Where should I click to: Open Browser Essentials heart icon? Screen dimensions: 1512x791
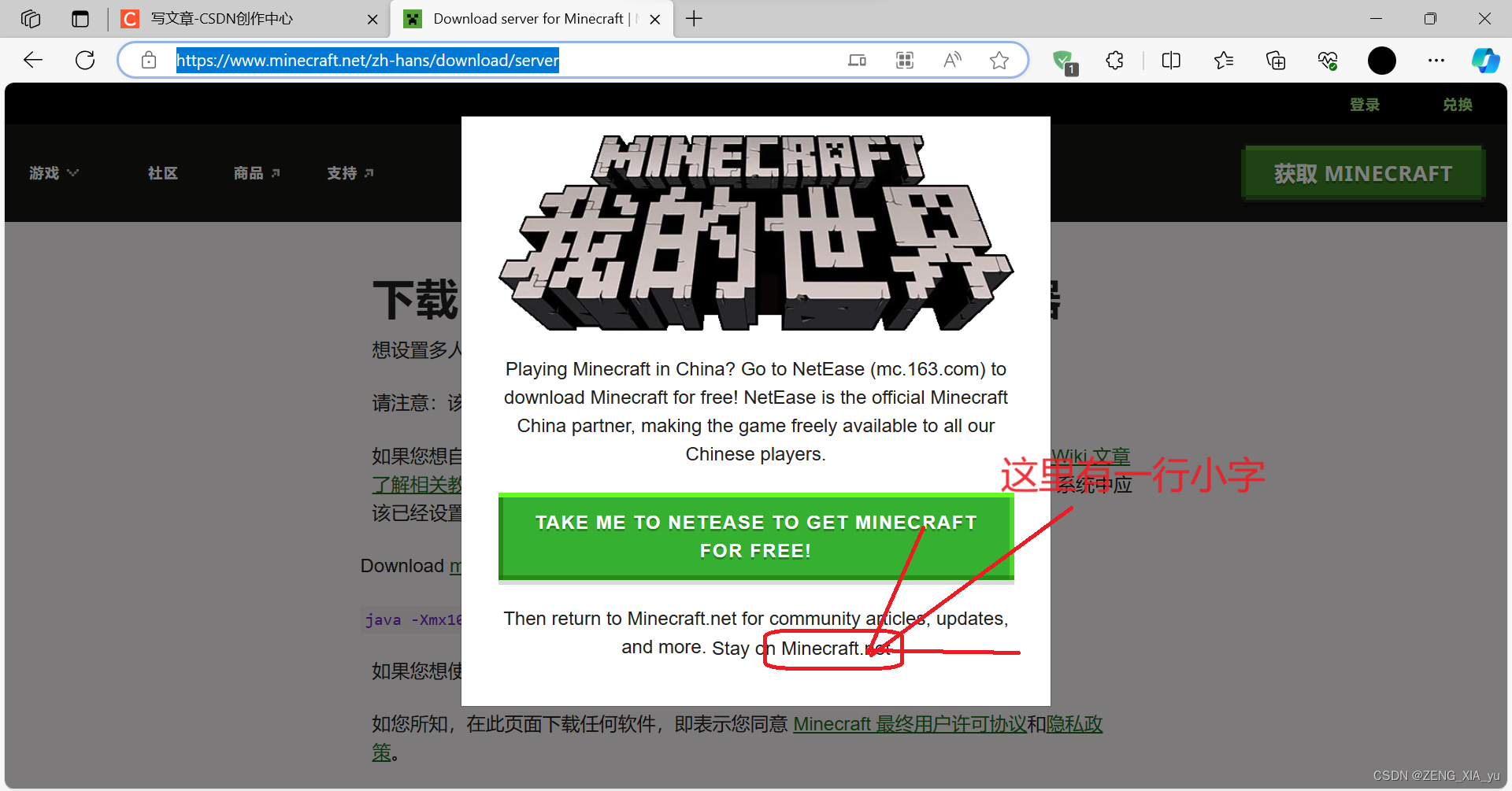click(x=1328, y=60)
